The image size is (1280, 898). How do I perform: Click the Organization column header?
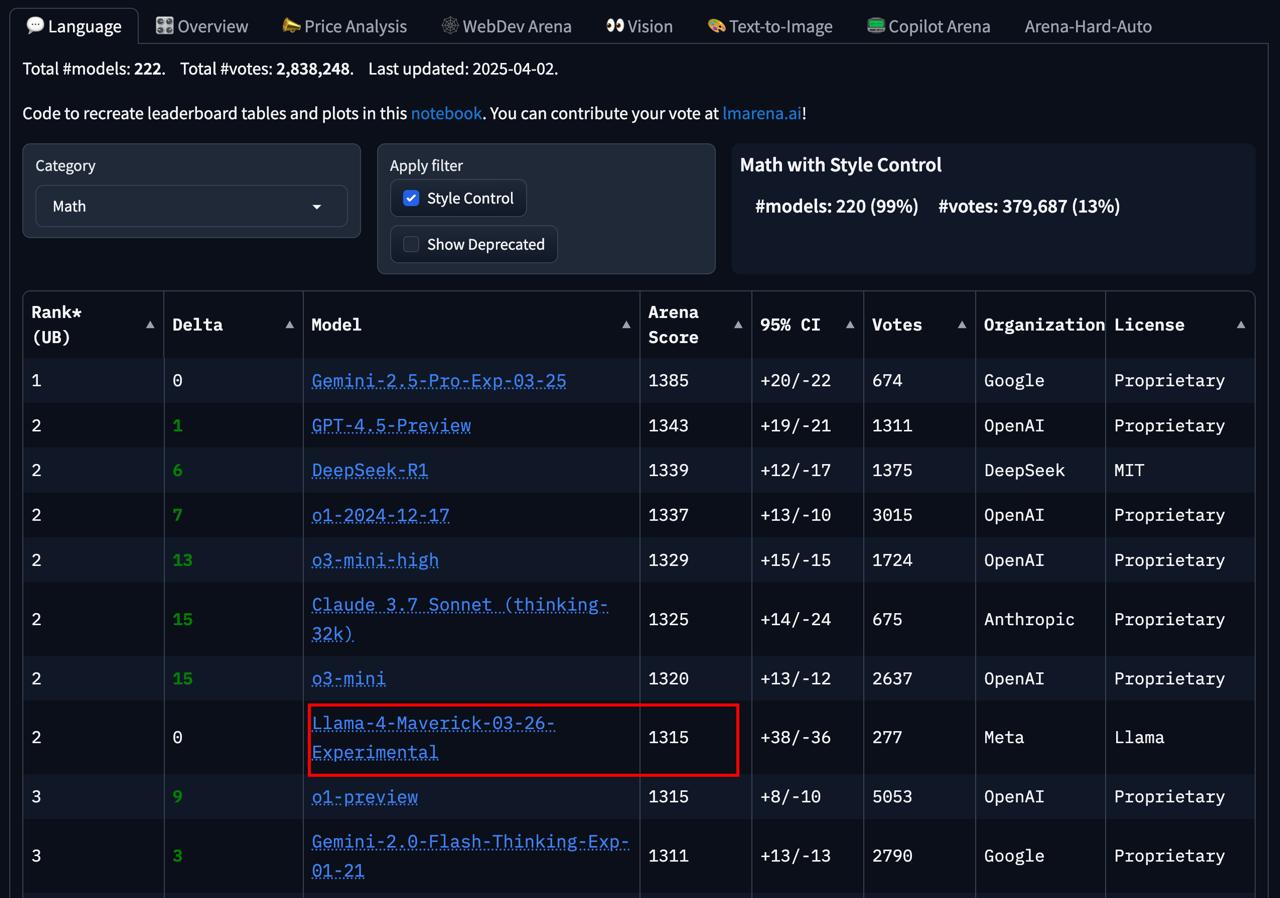coord(1041,325)
